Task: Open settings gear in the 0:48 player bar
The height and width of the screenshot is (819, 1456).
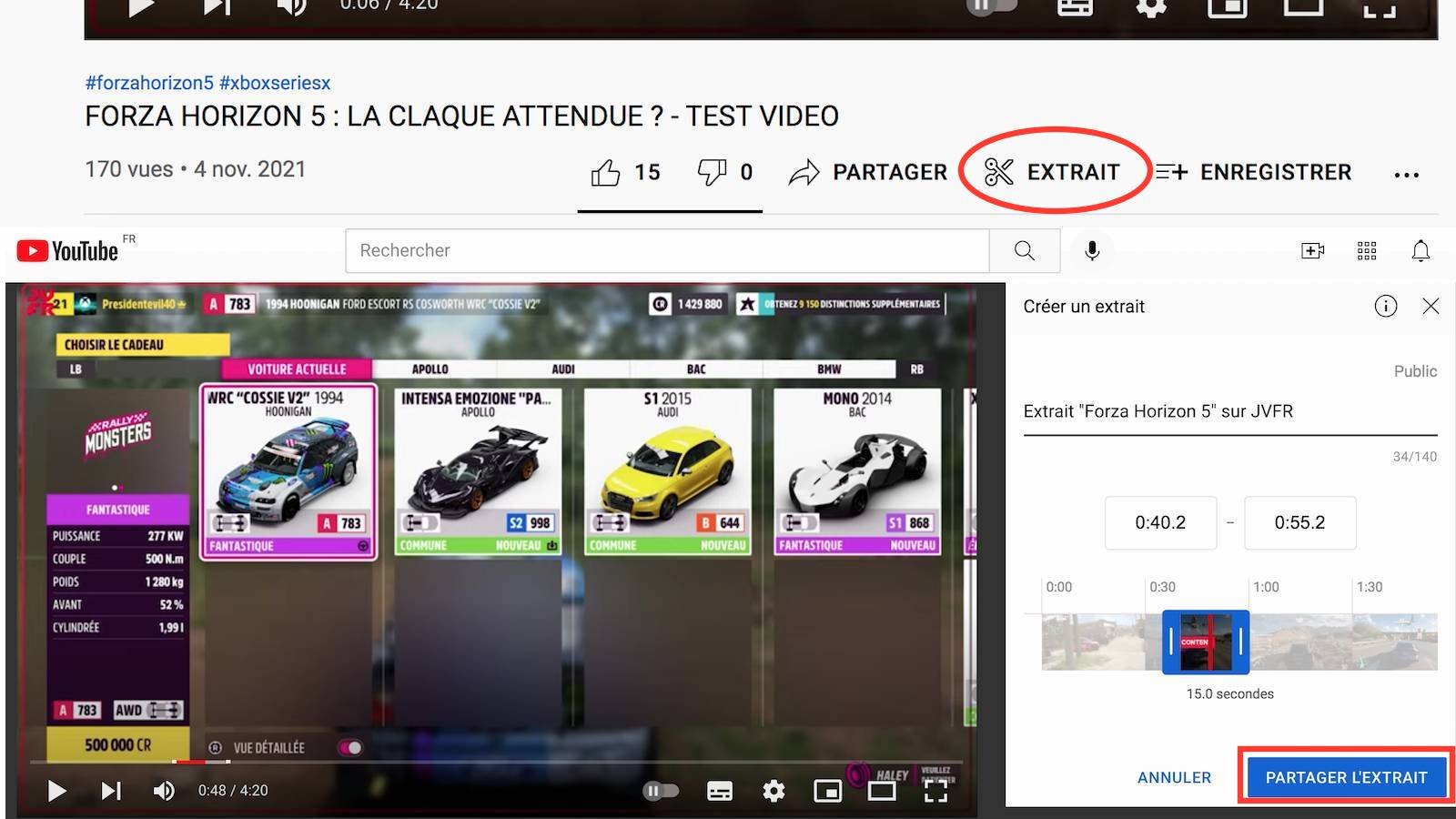Action: coord(773,791)
